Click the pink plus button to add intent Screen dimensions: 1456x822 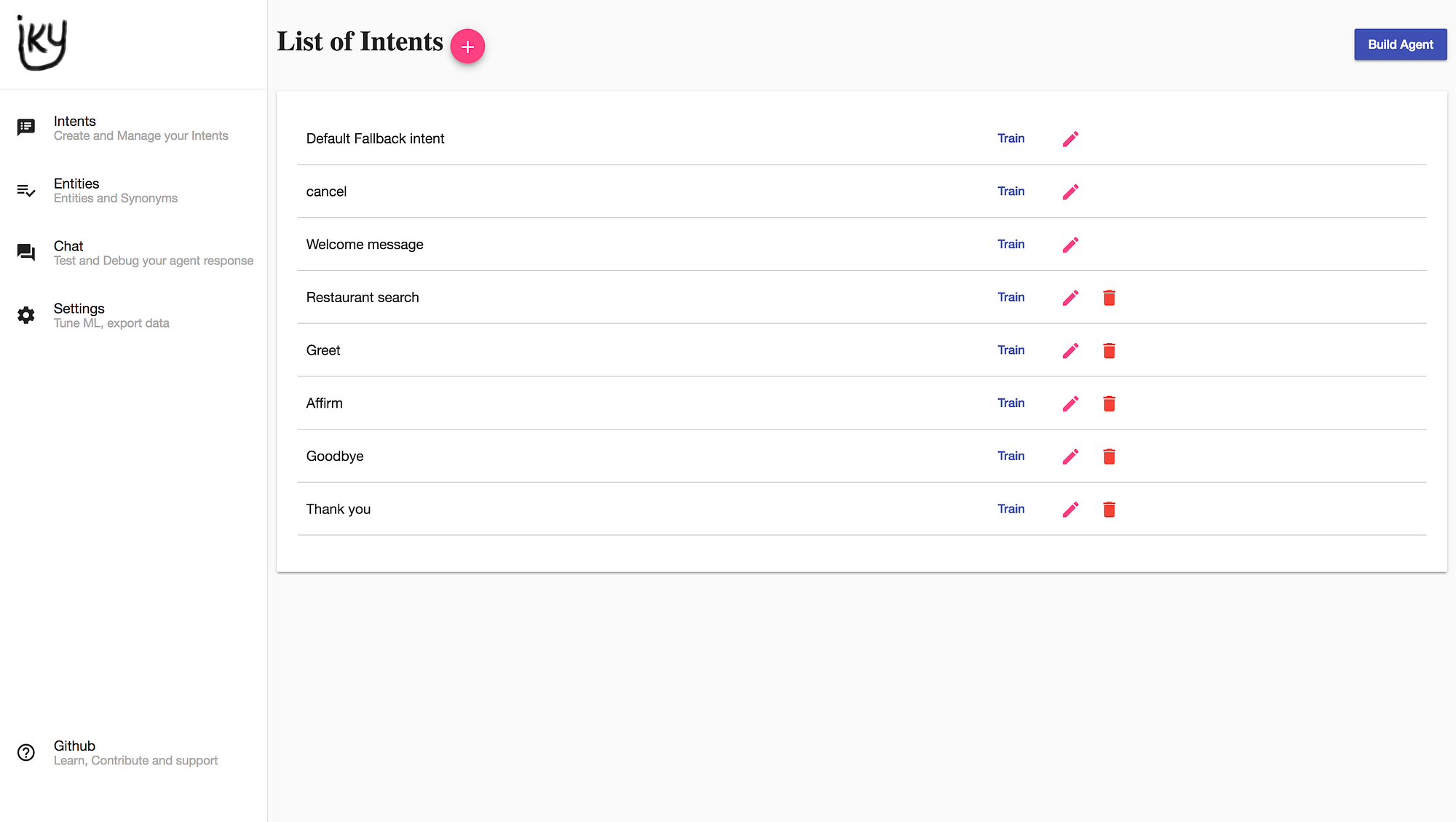[x=467, y=46]
